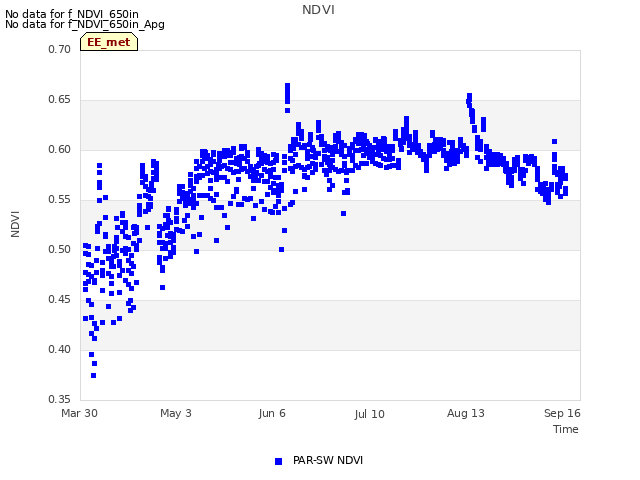Viewport: 640px width, 480px height.
Task: Click the NDVI chart title
Action: [x=318, y=10]
